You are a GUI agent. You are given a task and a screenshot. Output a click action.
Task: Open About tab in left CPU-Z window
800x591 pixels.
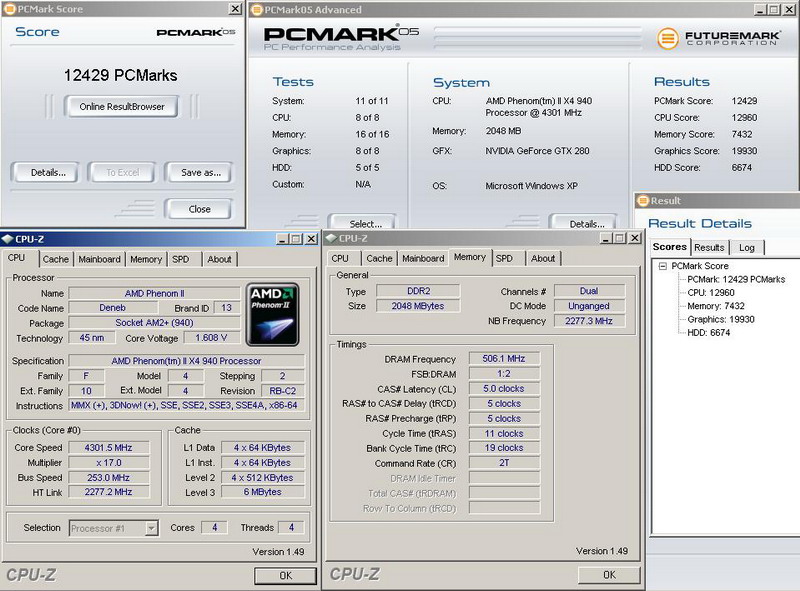click(219, 259)
